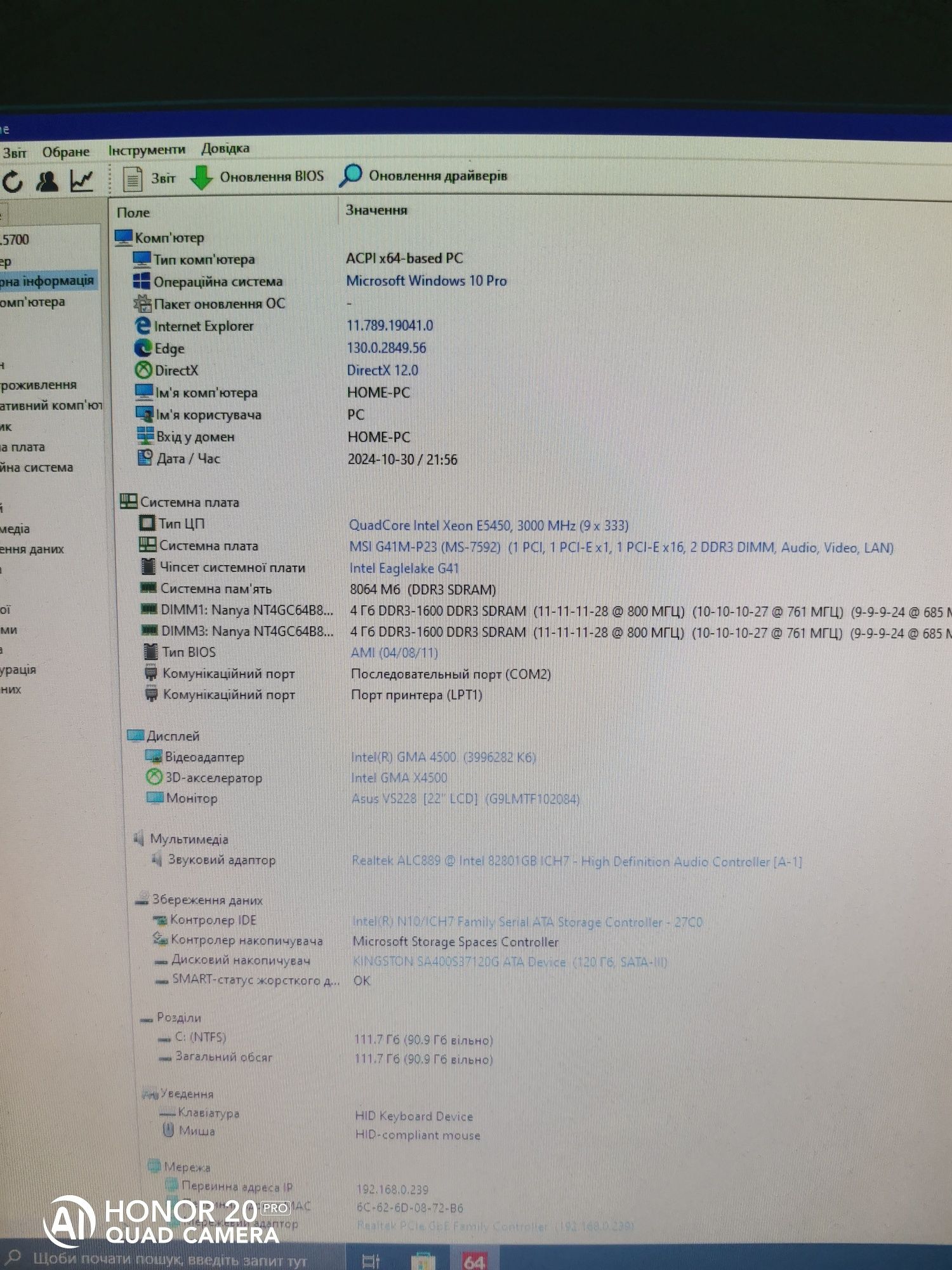Click the DIMM1 Nanya memory module icon
Viewport: 952px width, 1270px height.
coord(149,610)
